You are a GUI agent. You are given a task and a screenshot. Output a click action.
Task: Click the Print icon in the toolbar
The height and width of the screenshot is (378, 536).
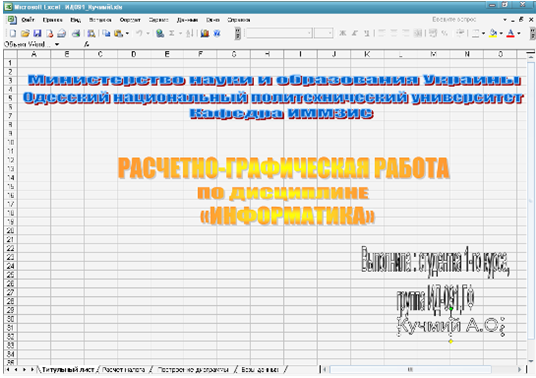point(76,33)
